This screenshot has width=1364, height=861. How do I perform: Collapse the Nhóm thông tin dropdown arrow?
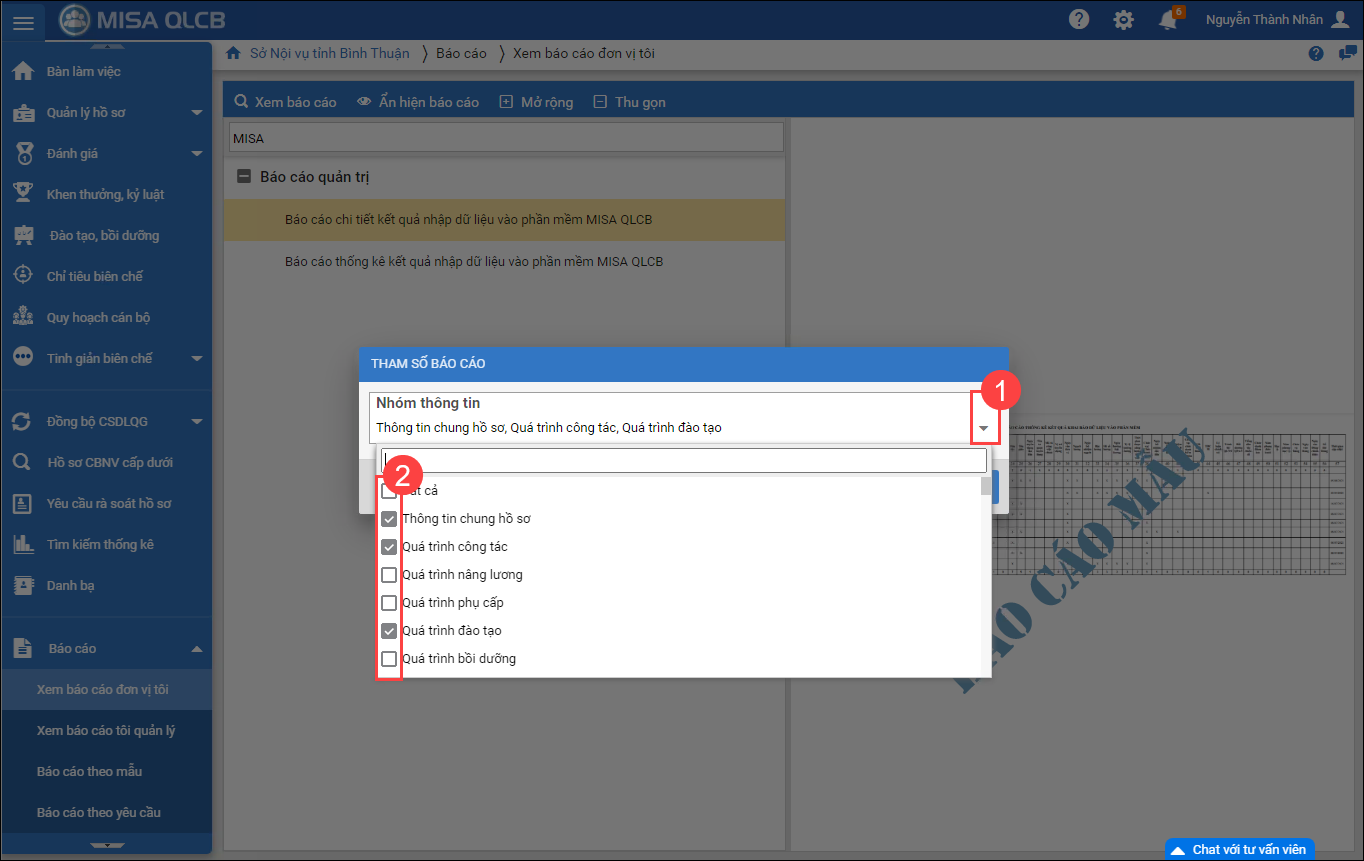[984, 428]
